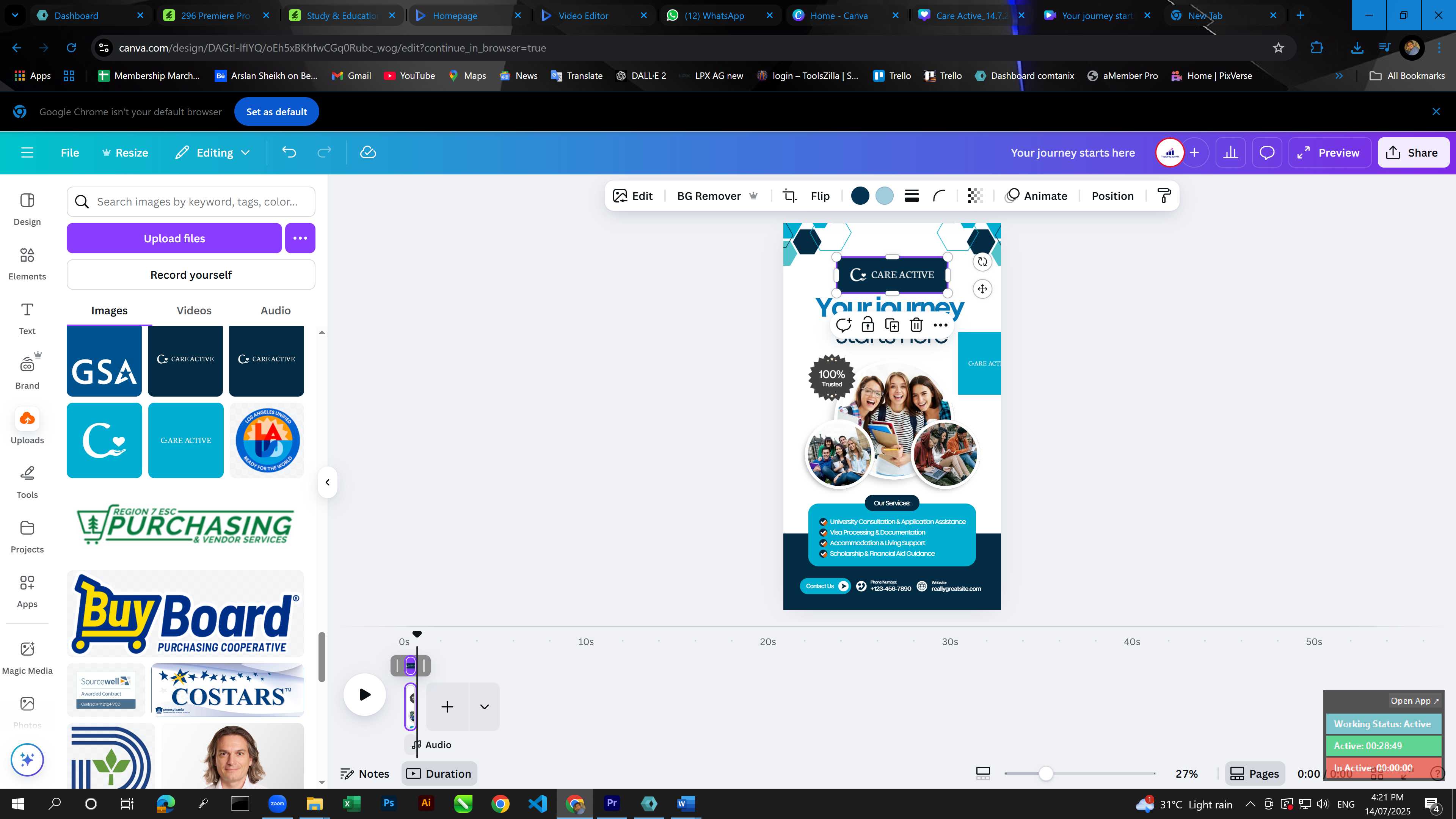
Task: Open more options ellipsis on floating toolbar
Action: (x=940, y=325)
